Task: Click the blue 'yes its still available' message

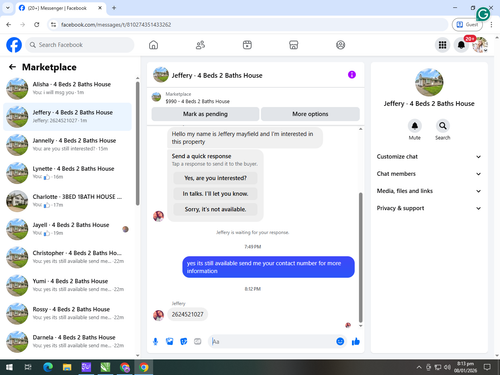Action: click(268, 267)
